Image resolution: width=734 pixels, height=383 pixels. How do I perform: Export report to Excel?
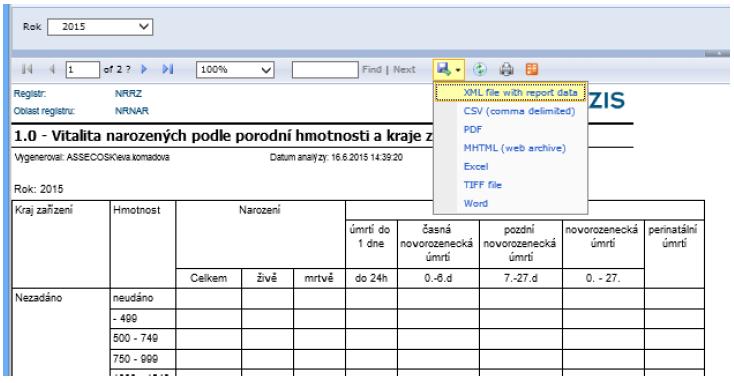pyautogui.click(x=476, y=167)
